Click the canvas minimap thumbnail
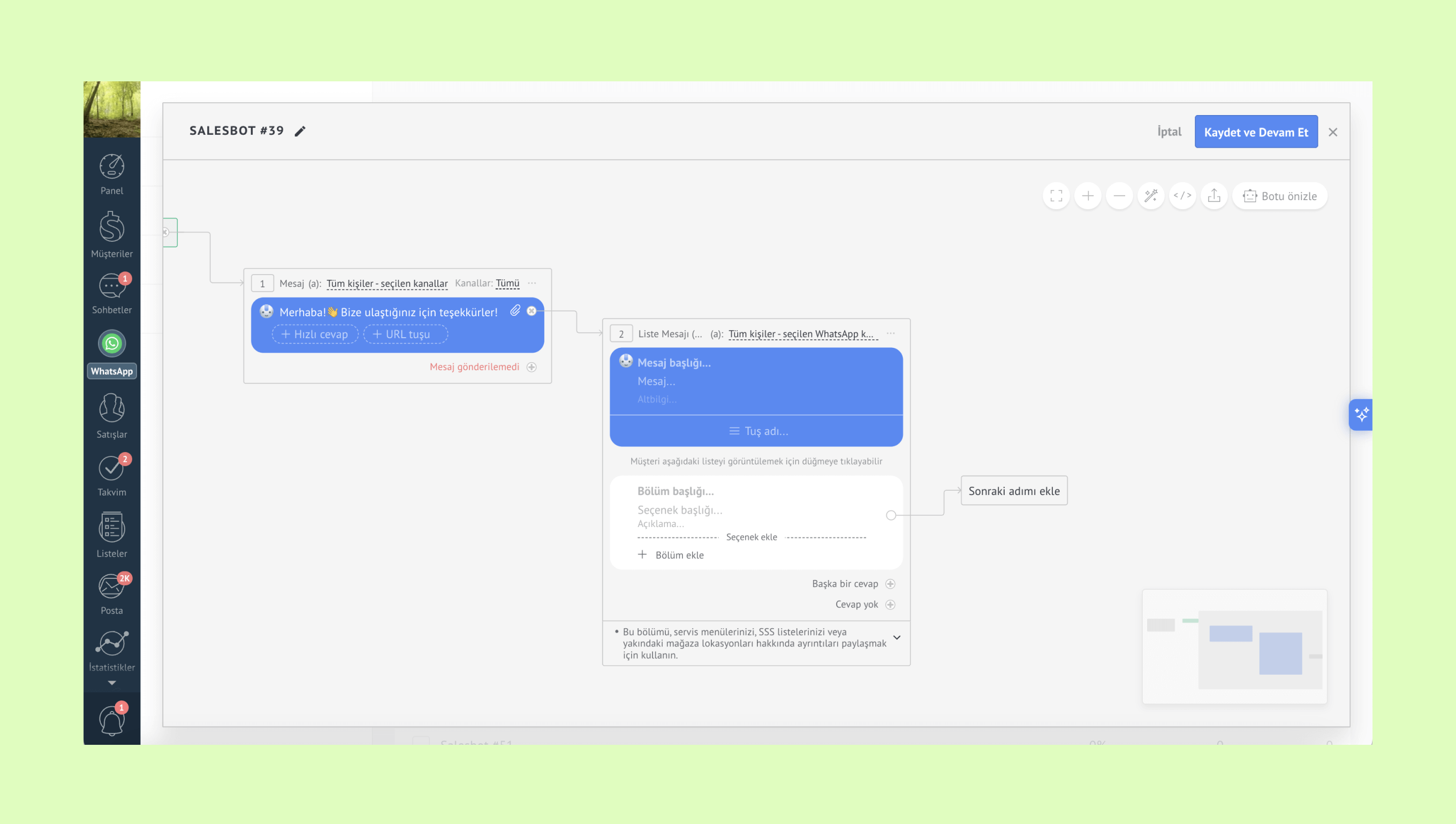The width and height of the screenshot is (1456, 824). (1234, 646)
